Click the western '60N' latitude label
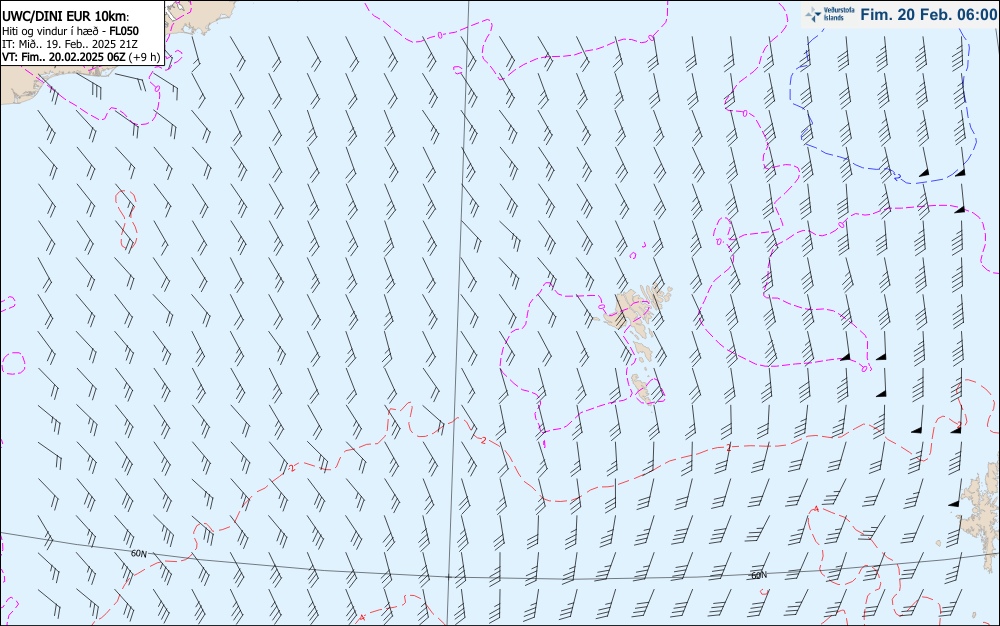The height and width of the screenshot is (626, 1000). 138,553
